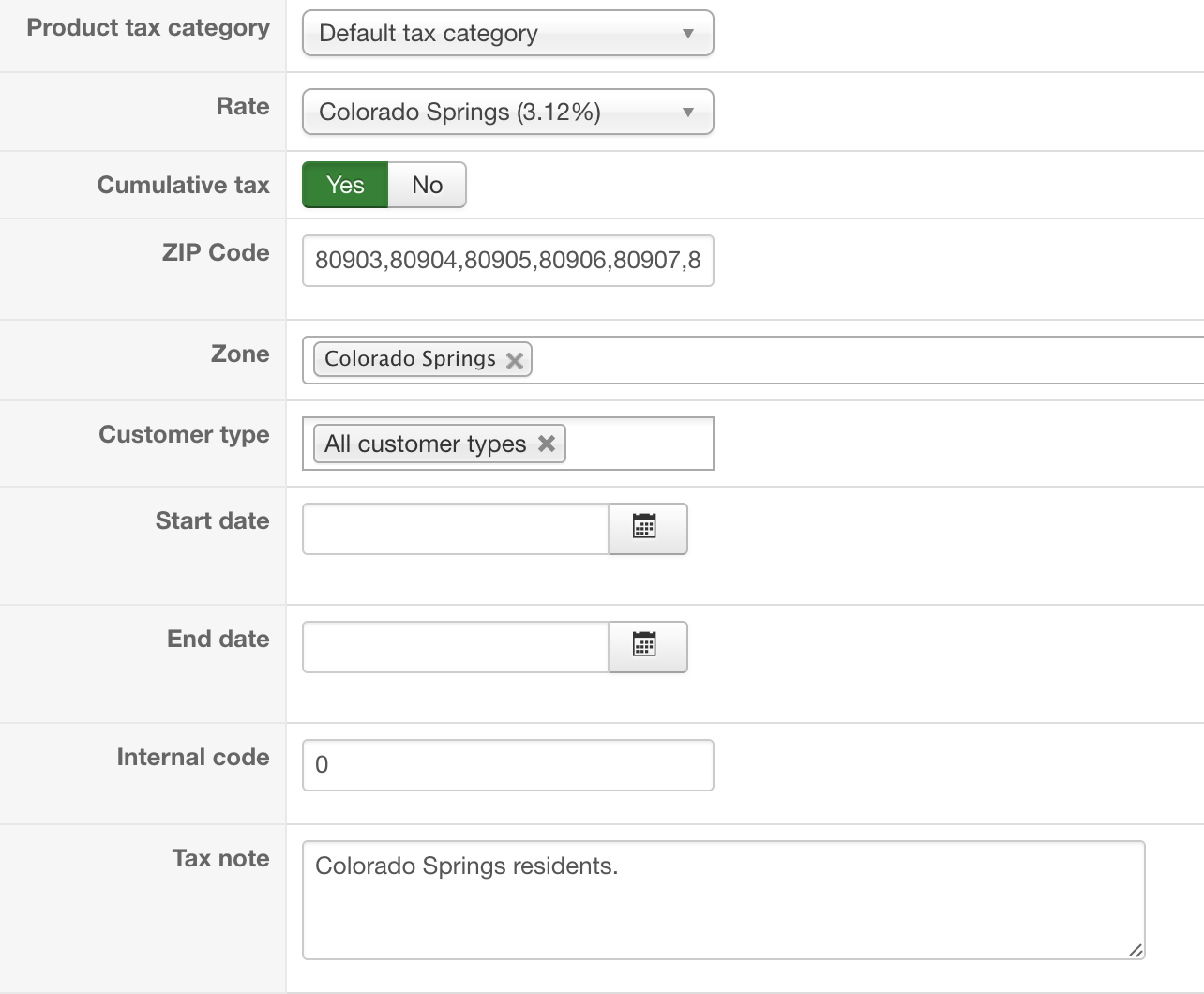Click the Rate dropdown arrow
The height and width of the screenshot is (994, 1204).
pyautogui.click(x=688, y=113)
